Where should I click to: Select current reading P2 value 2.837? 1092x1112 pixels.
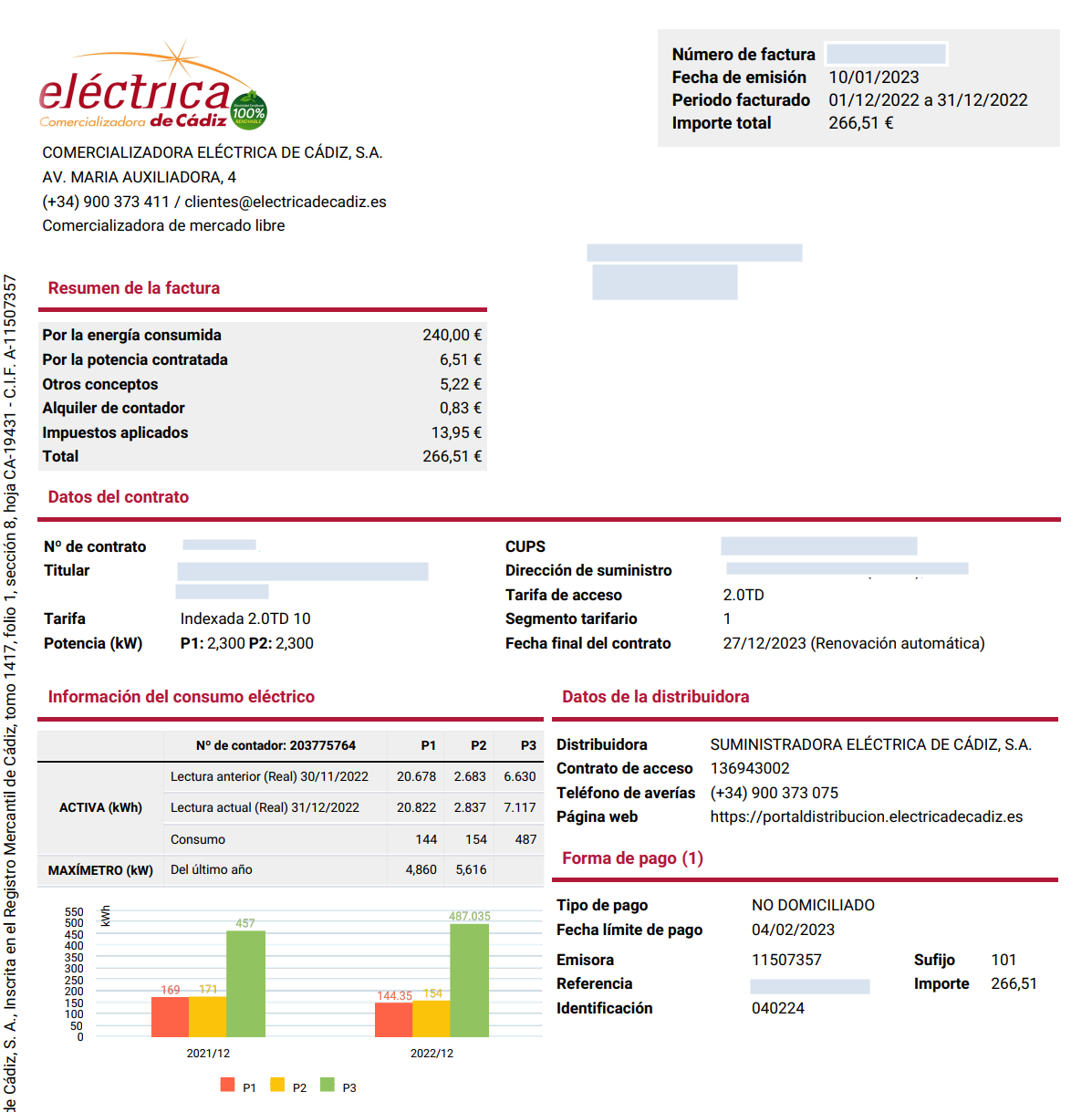pos(470,807)
